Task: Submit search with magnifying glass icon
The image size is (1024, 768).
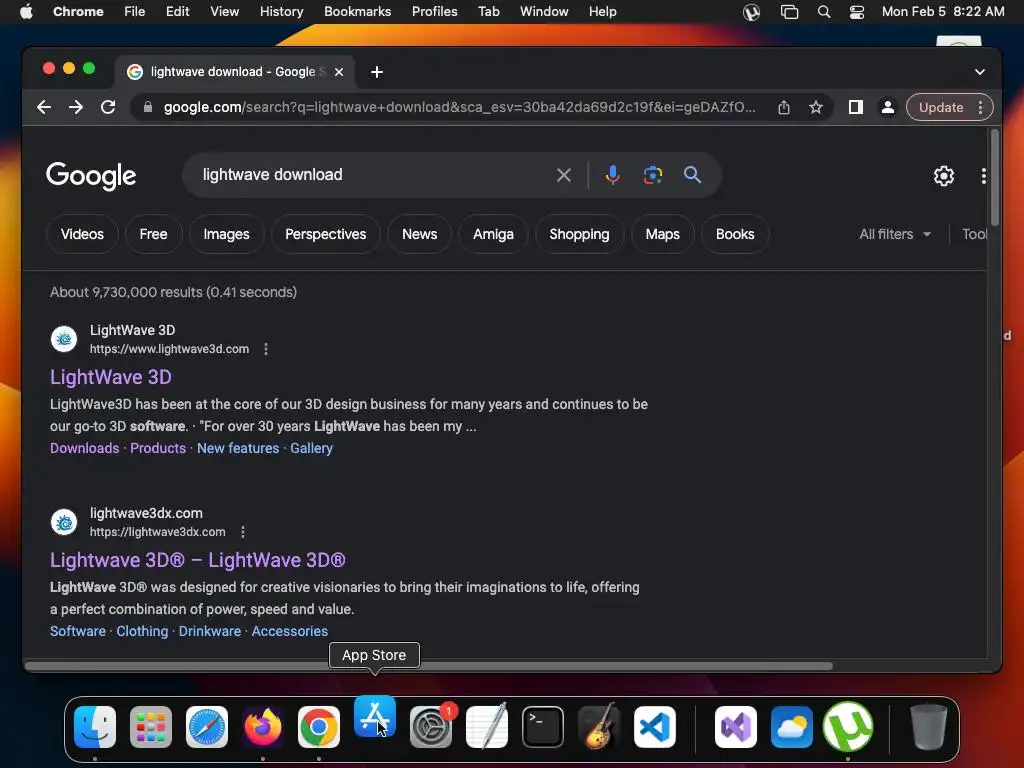Action: (692, 175)
